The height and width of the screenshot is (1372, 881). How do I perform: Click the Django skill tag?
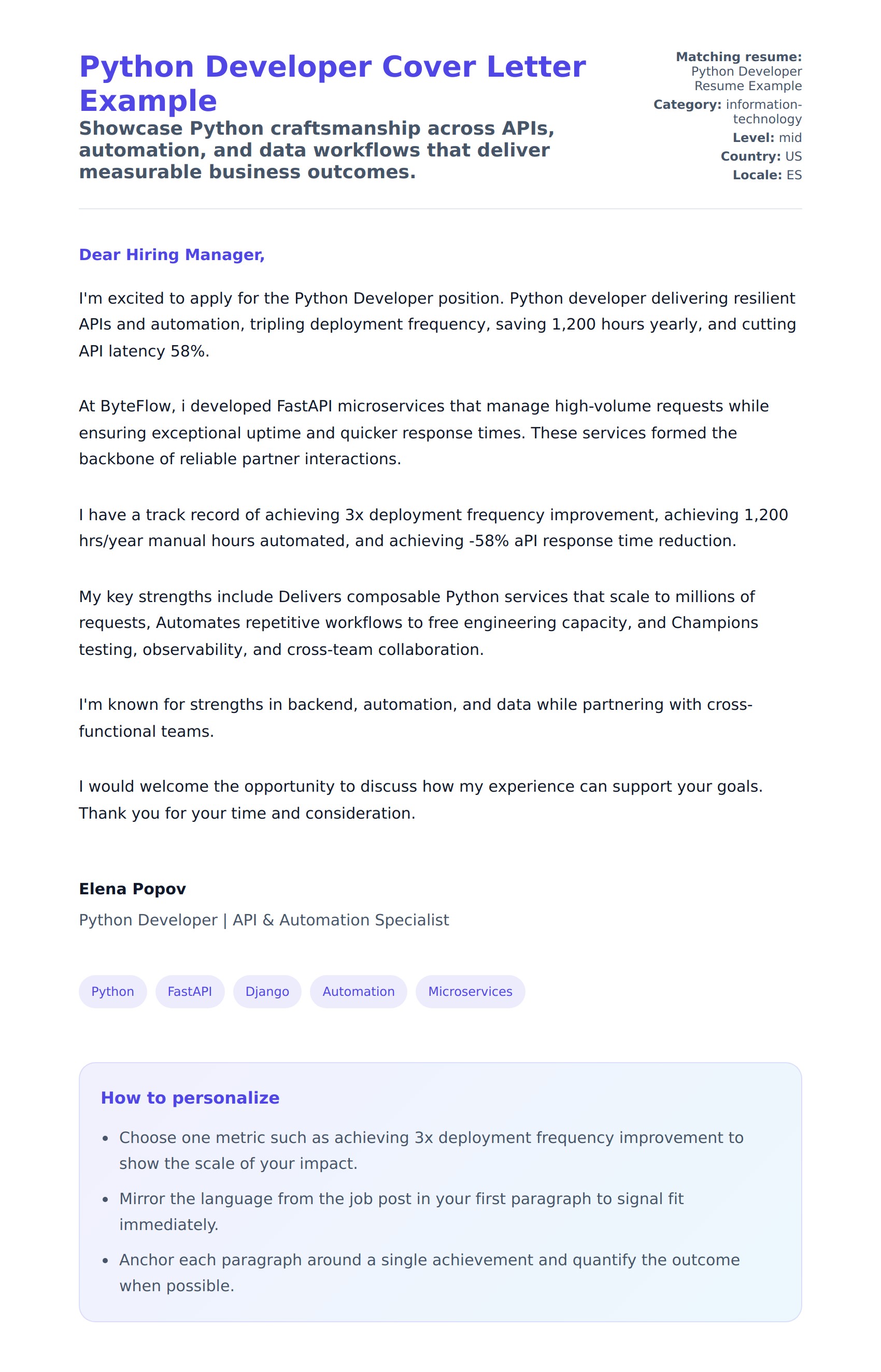tap(267, 991)
